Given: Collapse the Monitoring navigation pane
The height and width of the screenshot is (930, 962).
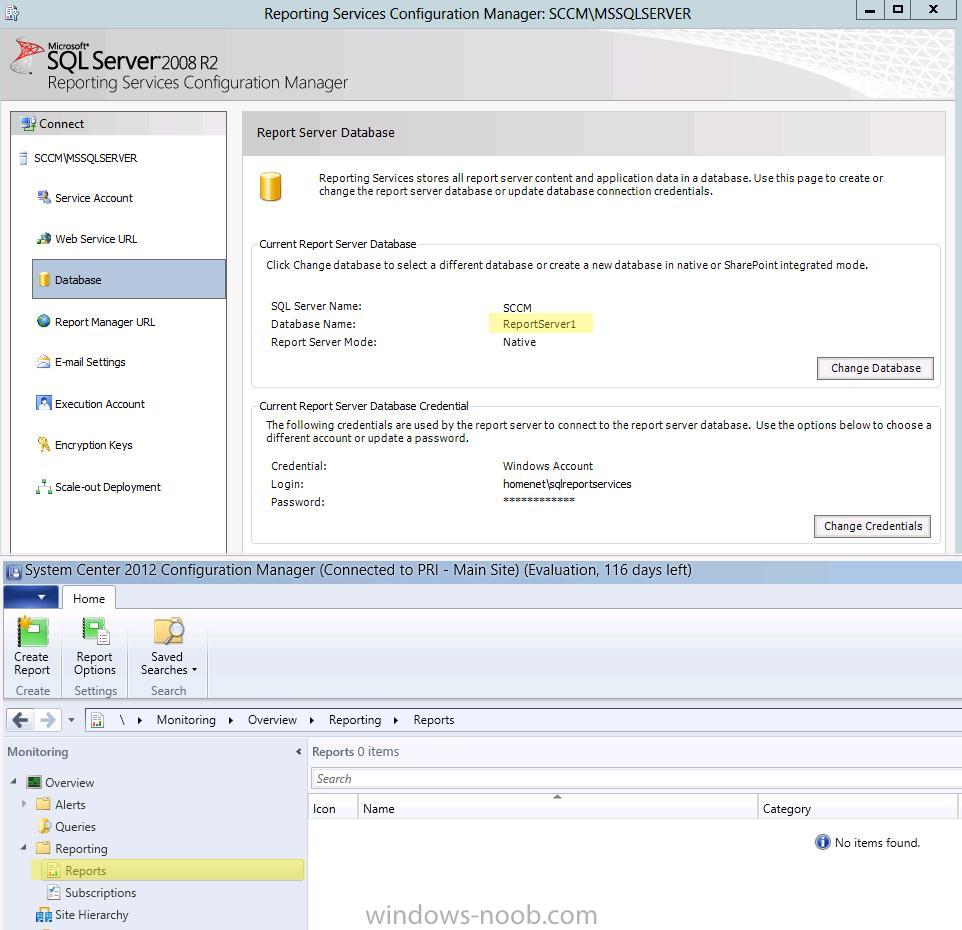Looking at the screenshot, I should (299, 751).
